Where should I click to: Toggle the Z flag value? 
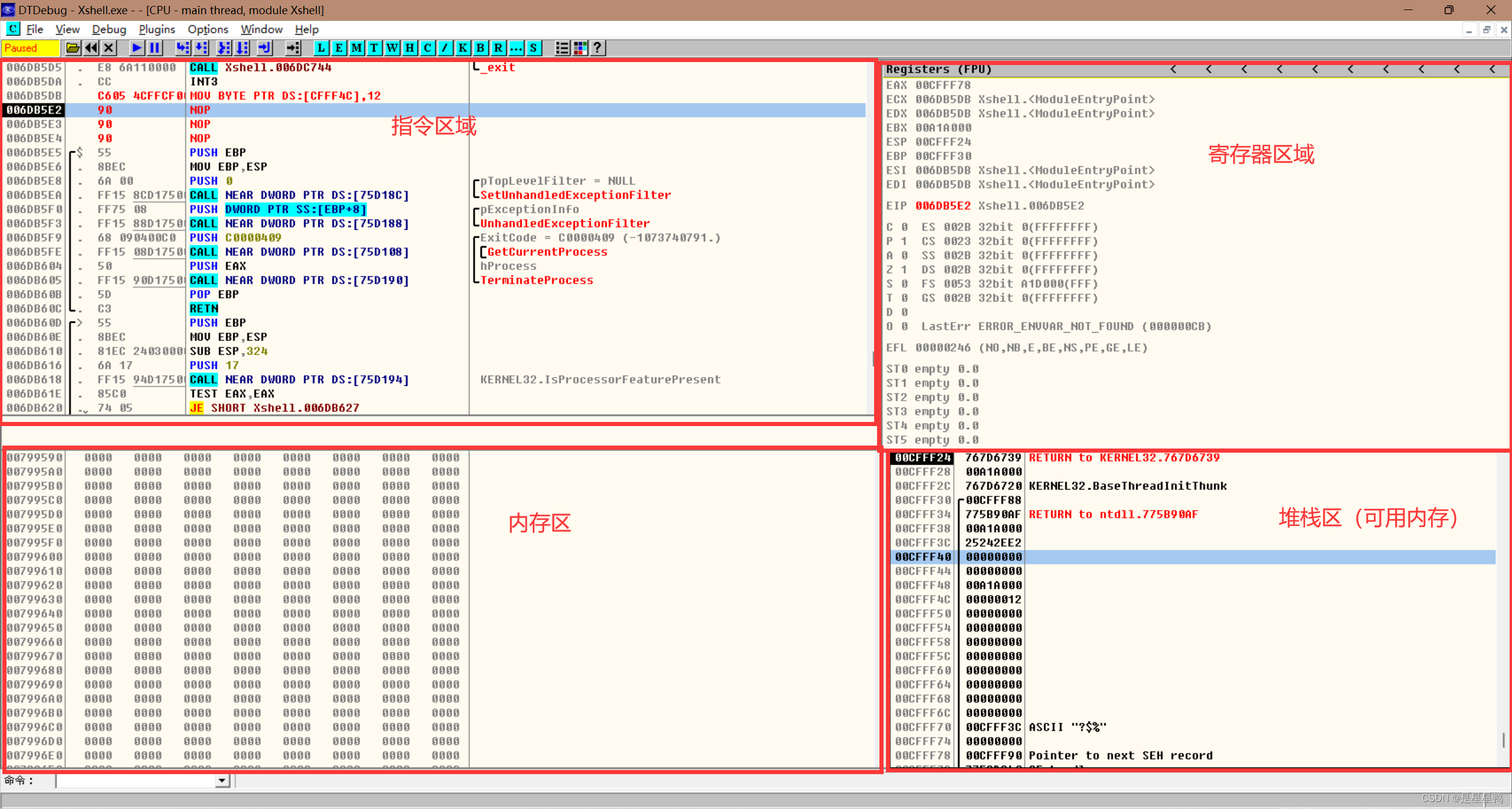(904, 269)
